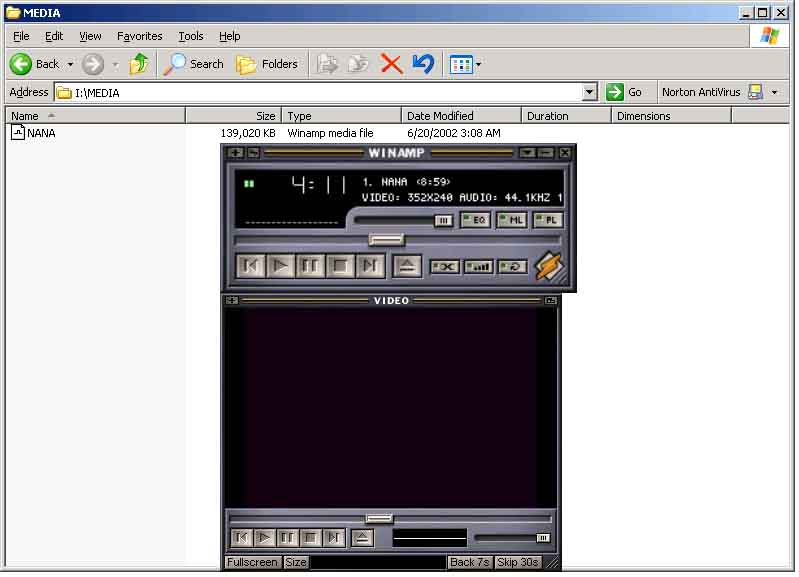Click Winamp main window Eject button
The image size is (799, 577).
pyautogui.click(x=407, y=266)
